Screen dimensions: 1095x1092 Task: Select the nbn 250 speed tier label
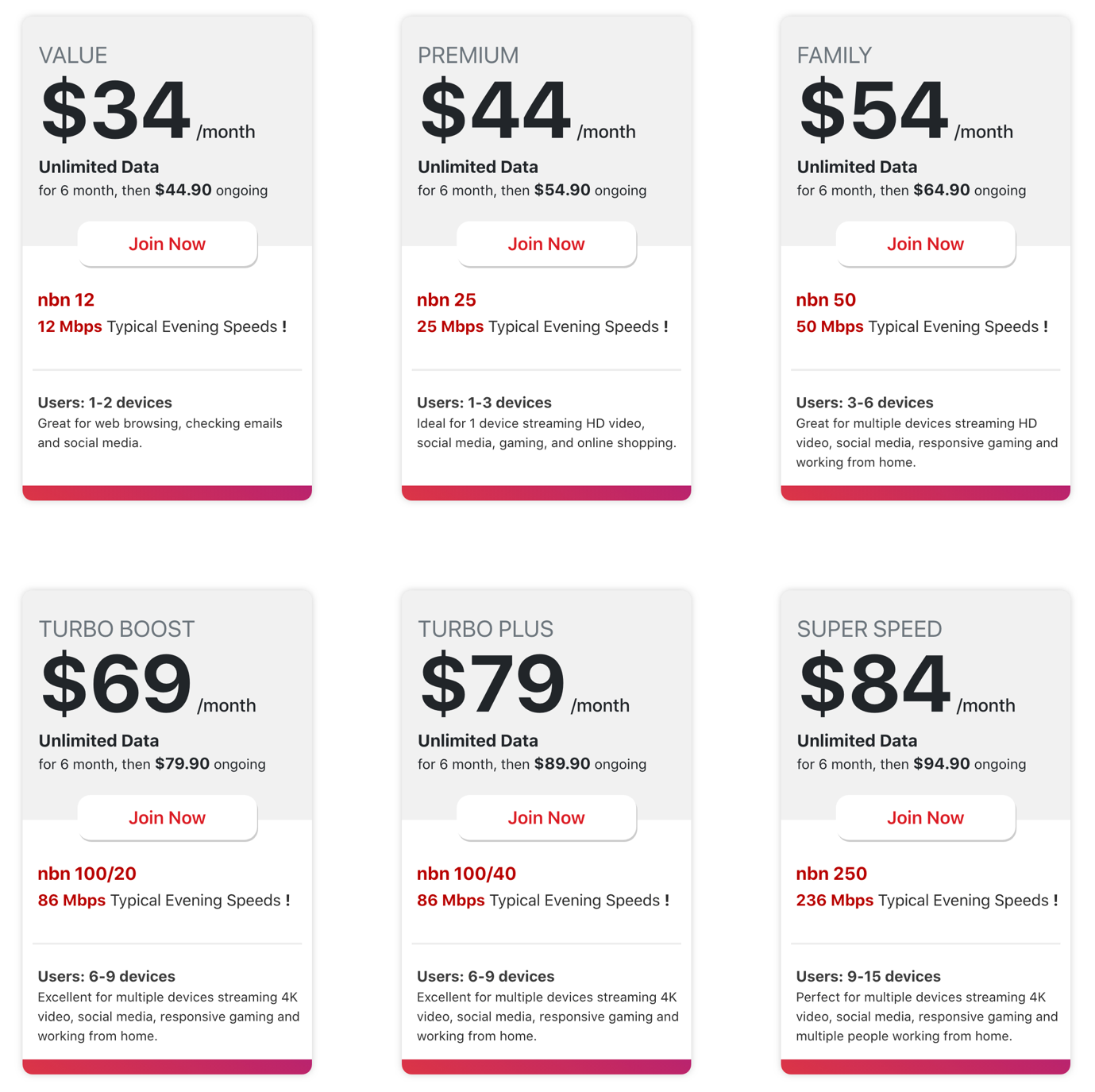coord(831,873)
